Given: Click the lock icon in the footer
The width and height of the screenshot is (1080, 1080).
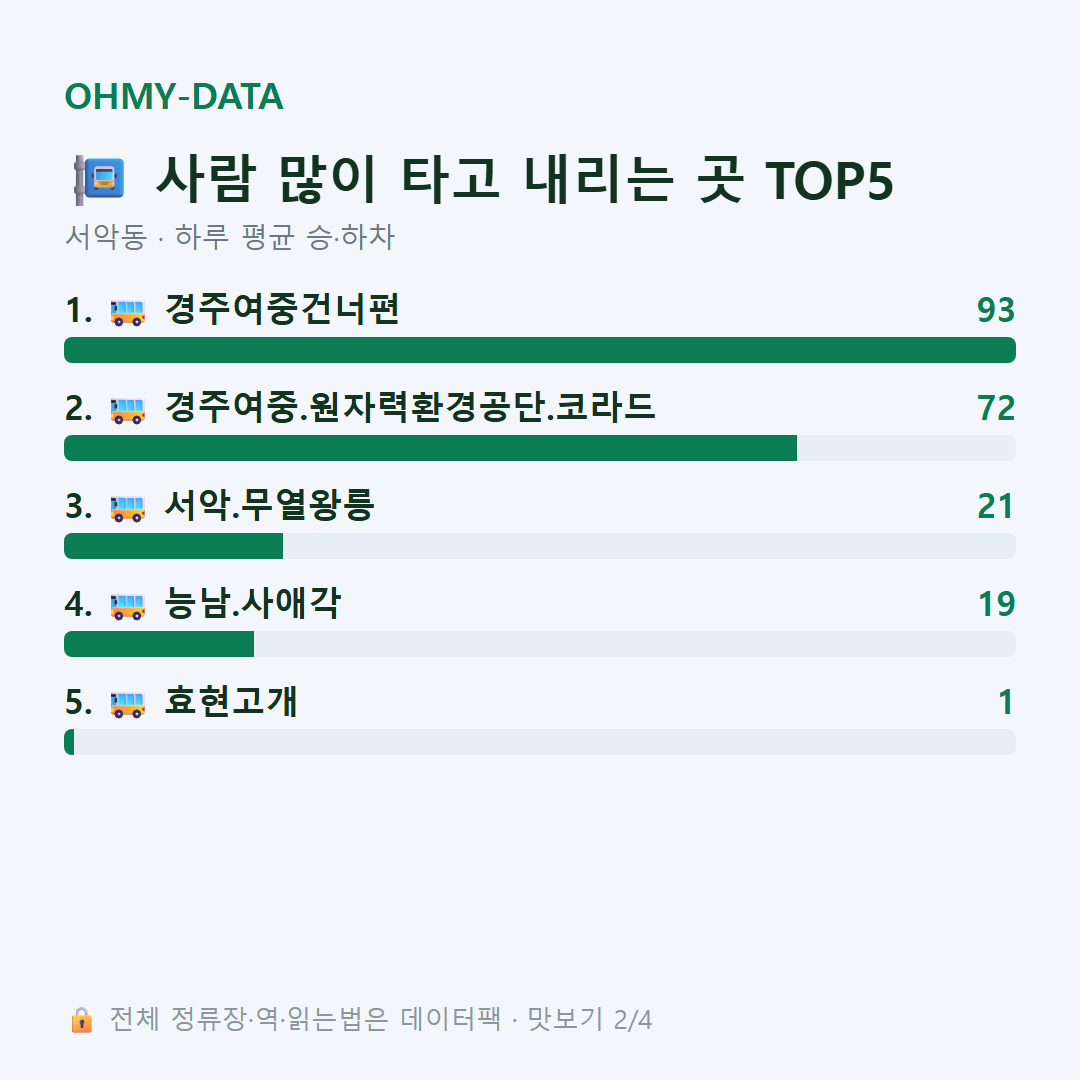Looking at the screenshot, I should click(x=81, y=1019).
